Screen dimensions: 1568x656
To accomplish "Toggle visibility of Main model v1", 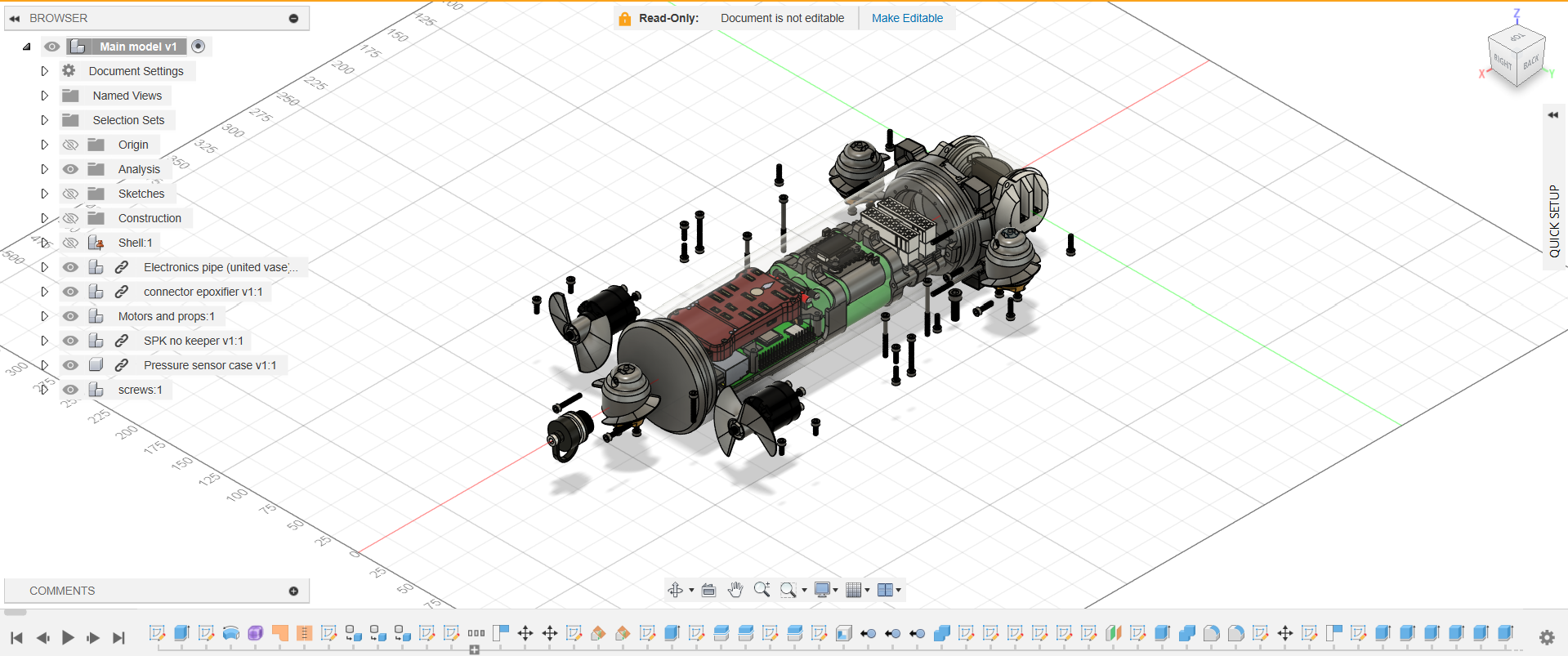I will coord(52,47).
